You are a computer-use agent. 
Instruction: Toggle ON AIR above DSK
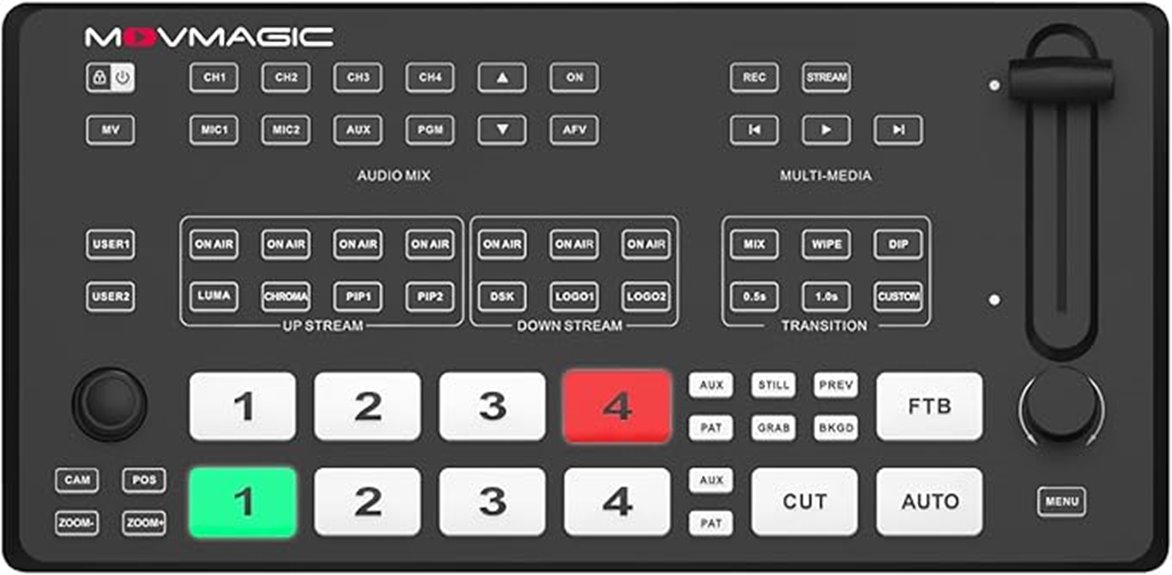(502, 245)
